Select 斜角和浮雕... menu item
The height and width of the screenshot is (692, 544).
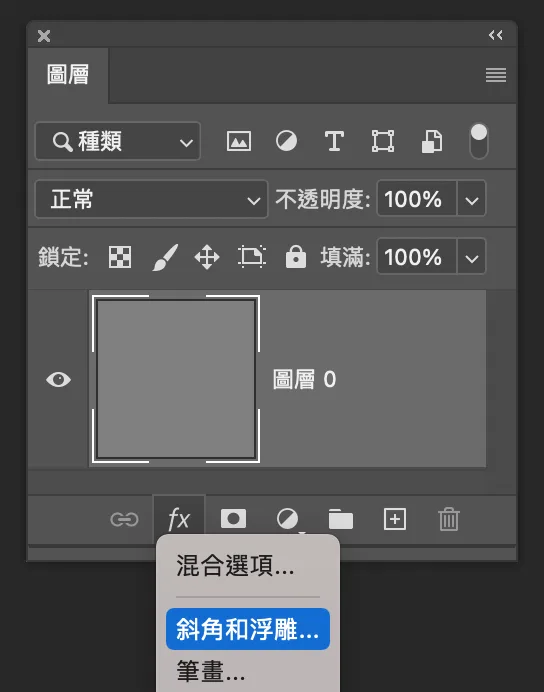click(248, 629)
